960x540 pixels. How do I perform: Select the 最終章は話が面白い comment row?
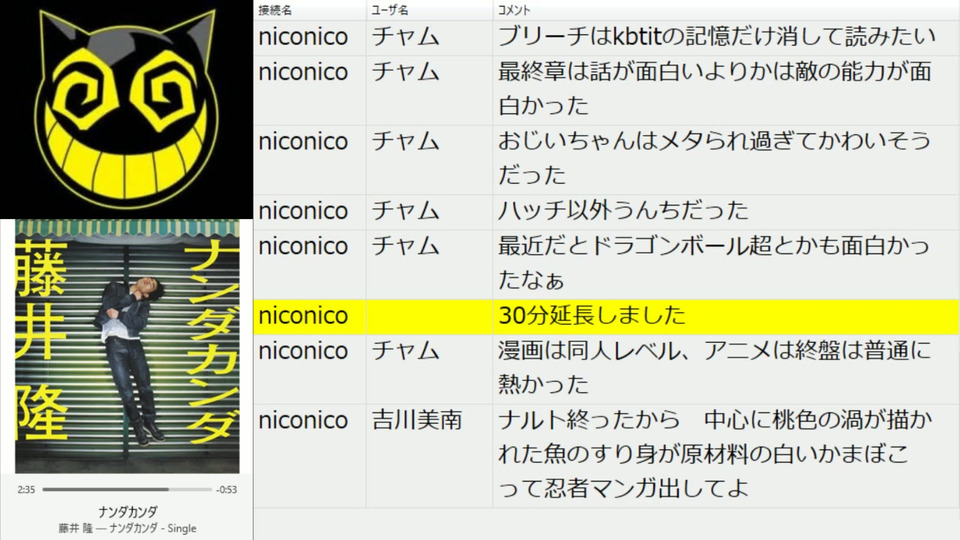pos(607,90)
